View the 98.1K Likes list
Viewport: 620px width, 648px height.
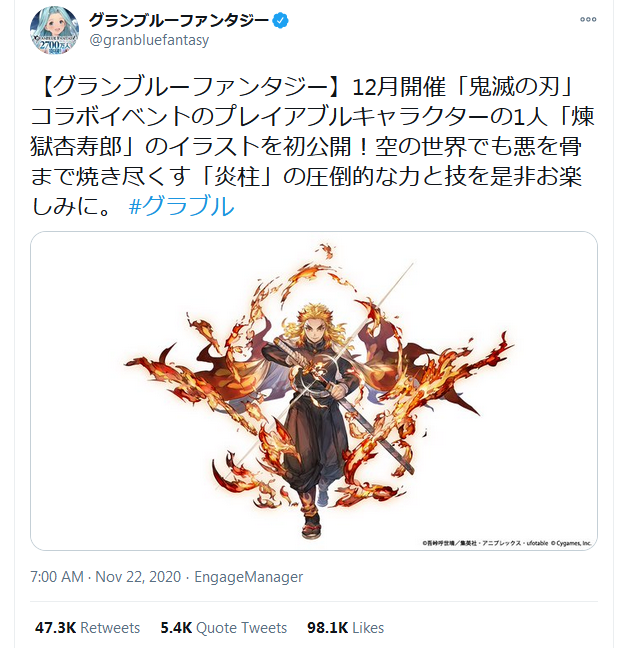pos(346,627)
